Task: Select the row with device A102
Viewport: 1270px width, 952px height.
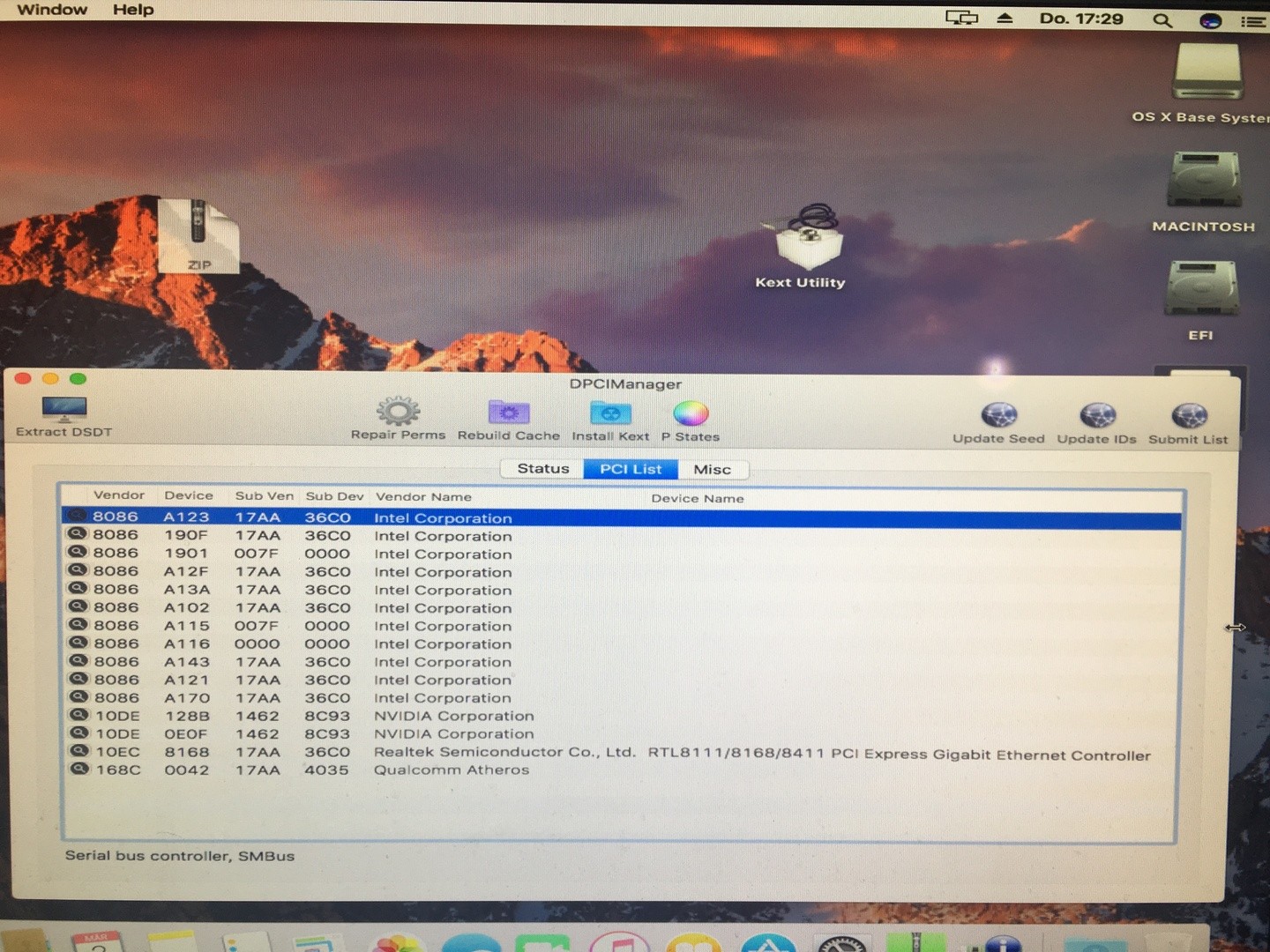Action: point(622,607)
